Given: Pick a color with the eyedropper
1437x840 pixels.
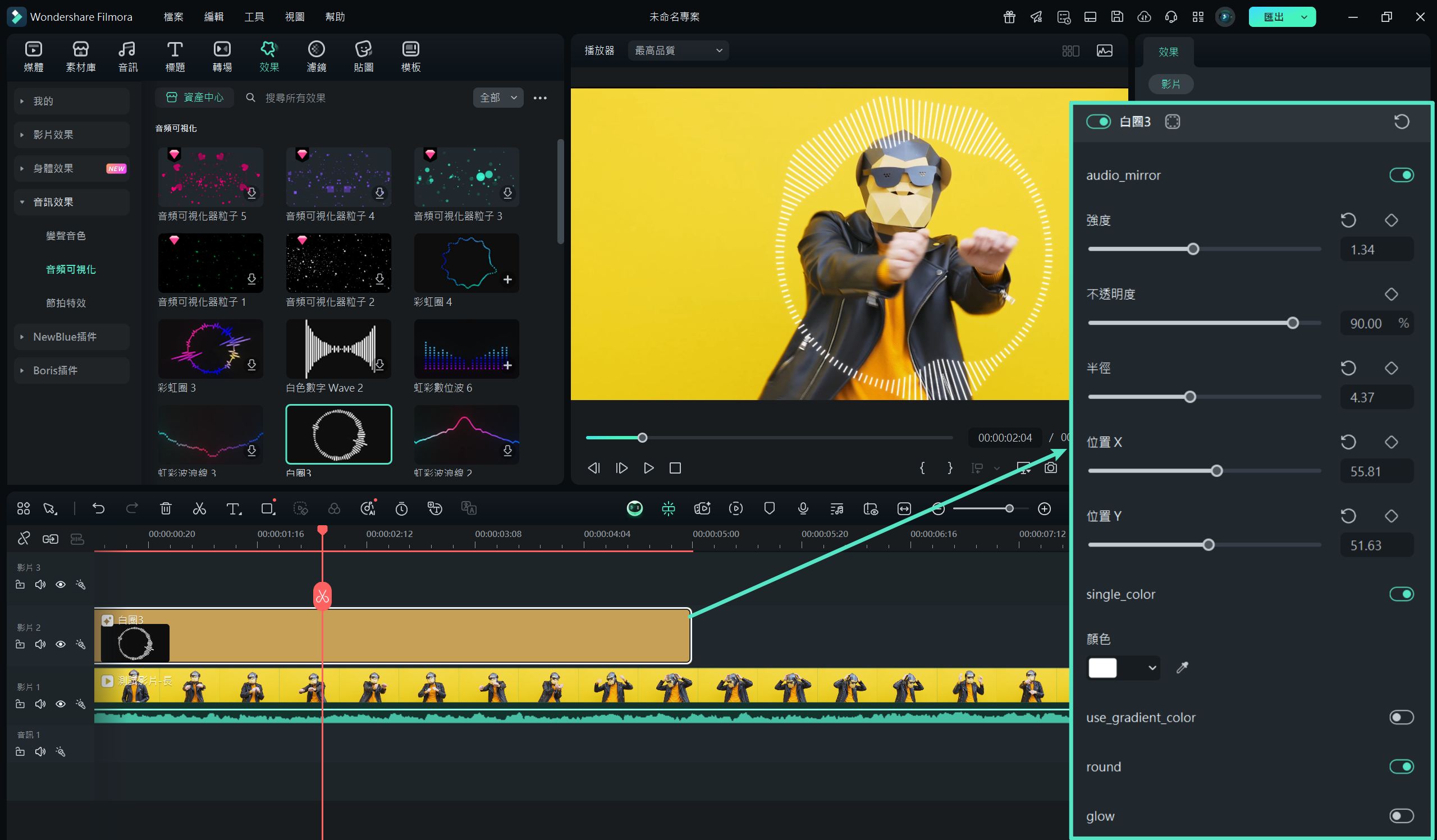Looking at the screenshot, I should point(1182,667).
